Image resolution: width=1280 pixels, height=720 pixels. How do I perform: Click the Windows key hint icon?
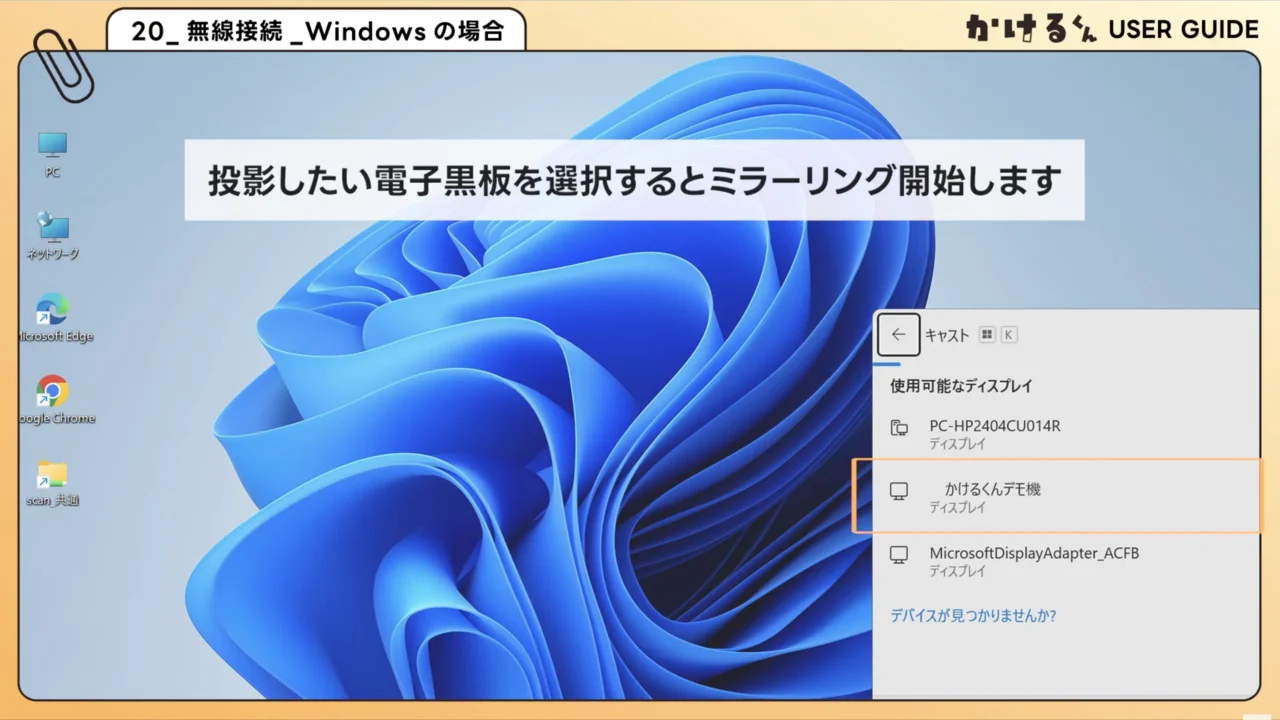pyautogui.click(x=987, y=335)
